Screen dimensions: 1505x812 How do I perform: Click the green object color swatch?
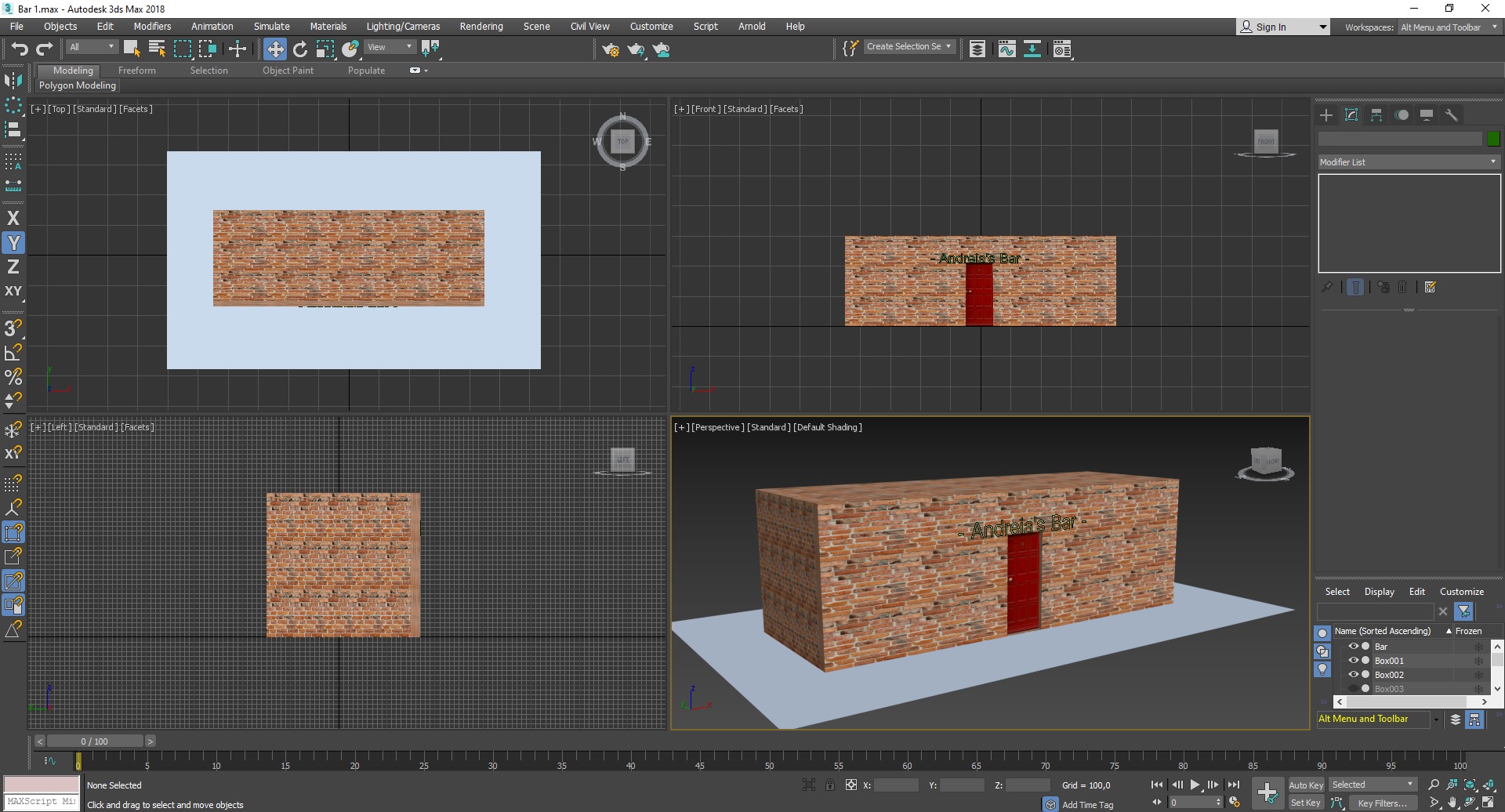[1493, 139]
